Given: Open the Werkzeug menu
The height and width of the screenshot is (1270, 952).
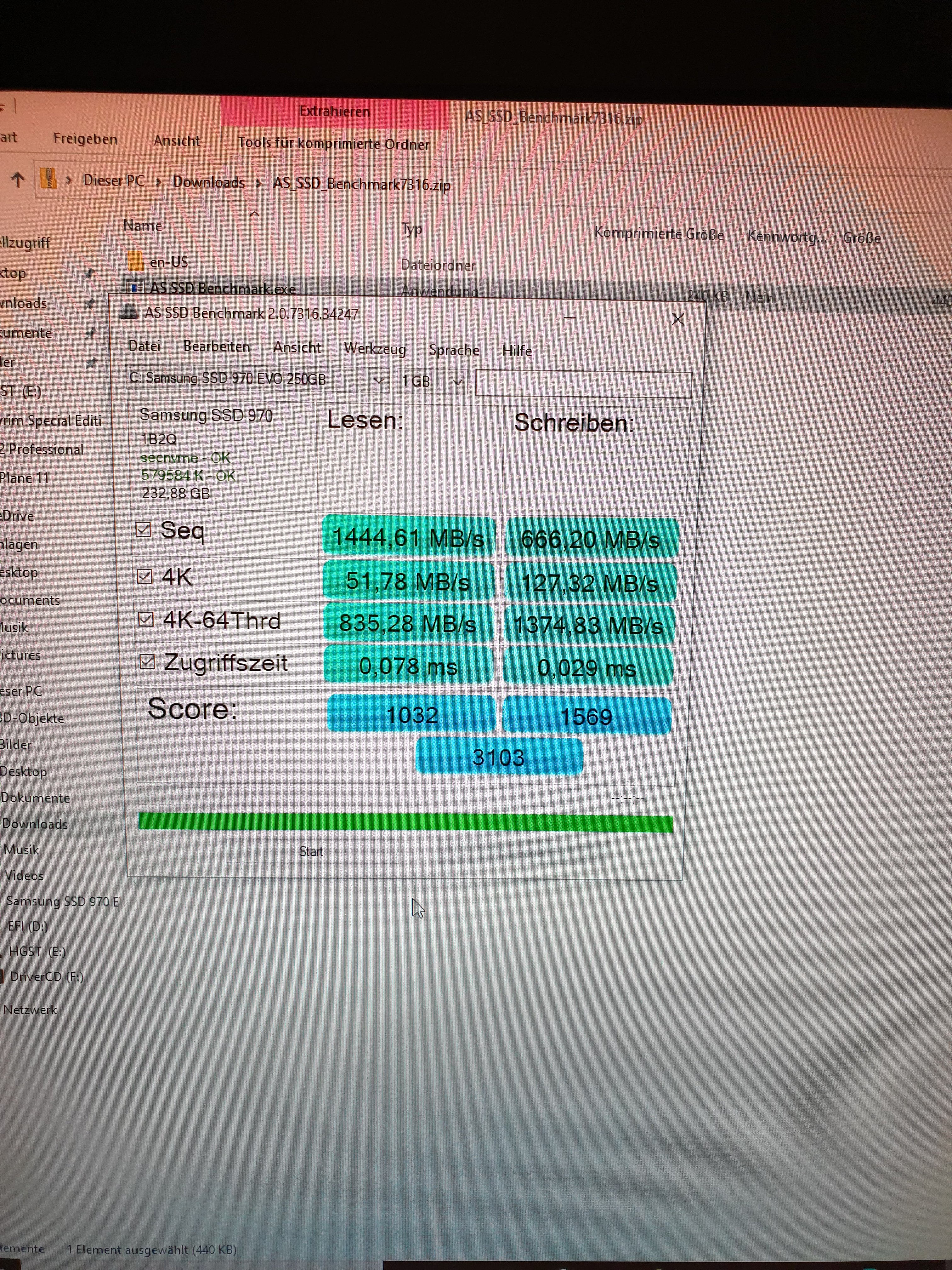Looking at the screenshot, I should pos(375,348).
